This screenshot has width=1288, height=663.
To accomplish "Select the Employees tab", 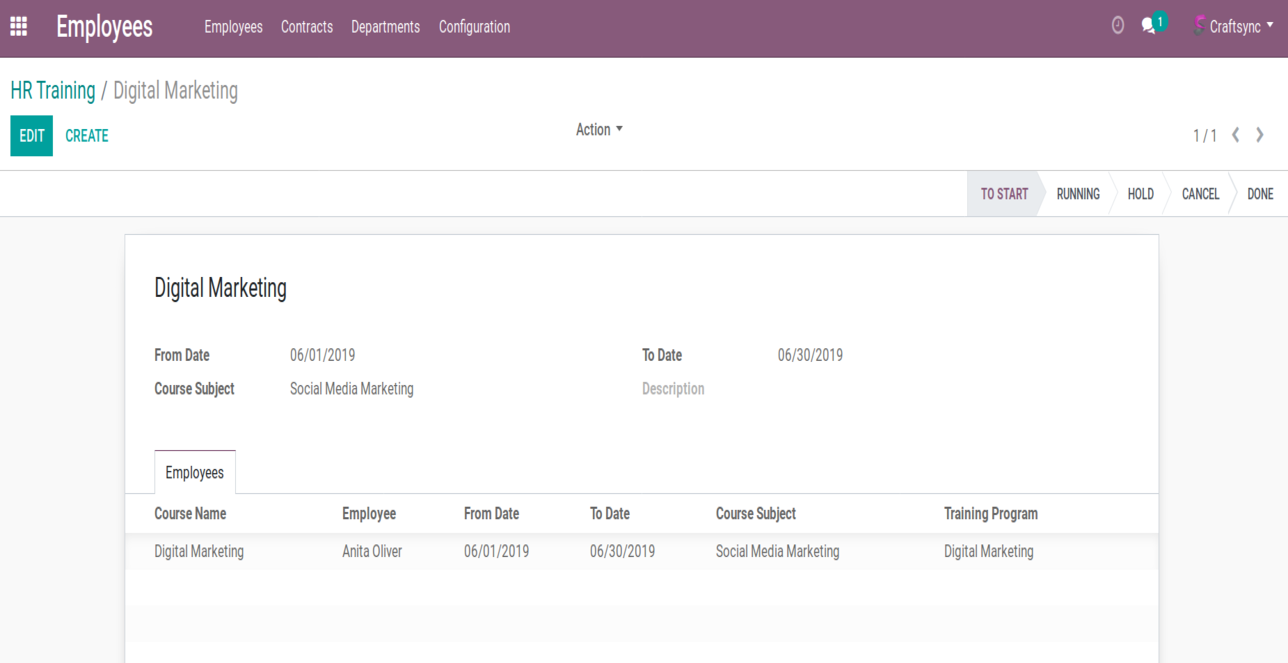I will (x=195, y=473).
